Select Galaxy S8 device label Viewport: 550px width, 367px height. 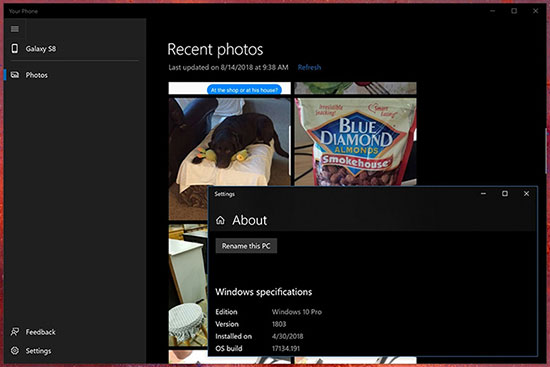click(x=41, y=49)
